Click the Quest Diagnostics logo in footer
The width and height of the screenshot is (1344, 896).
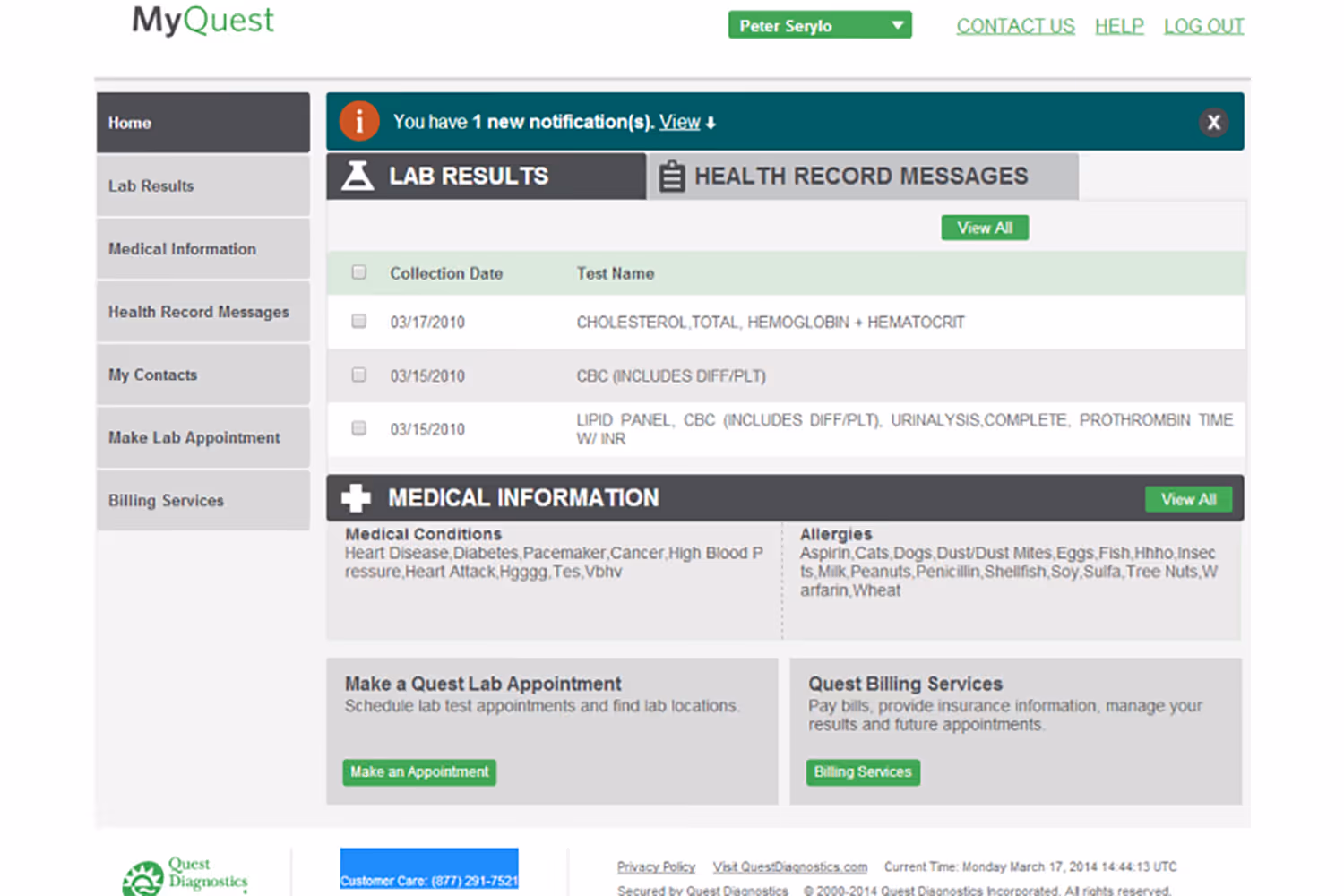[185, 876]
